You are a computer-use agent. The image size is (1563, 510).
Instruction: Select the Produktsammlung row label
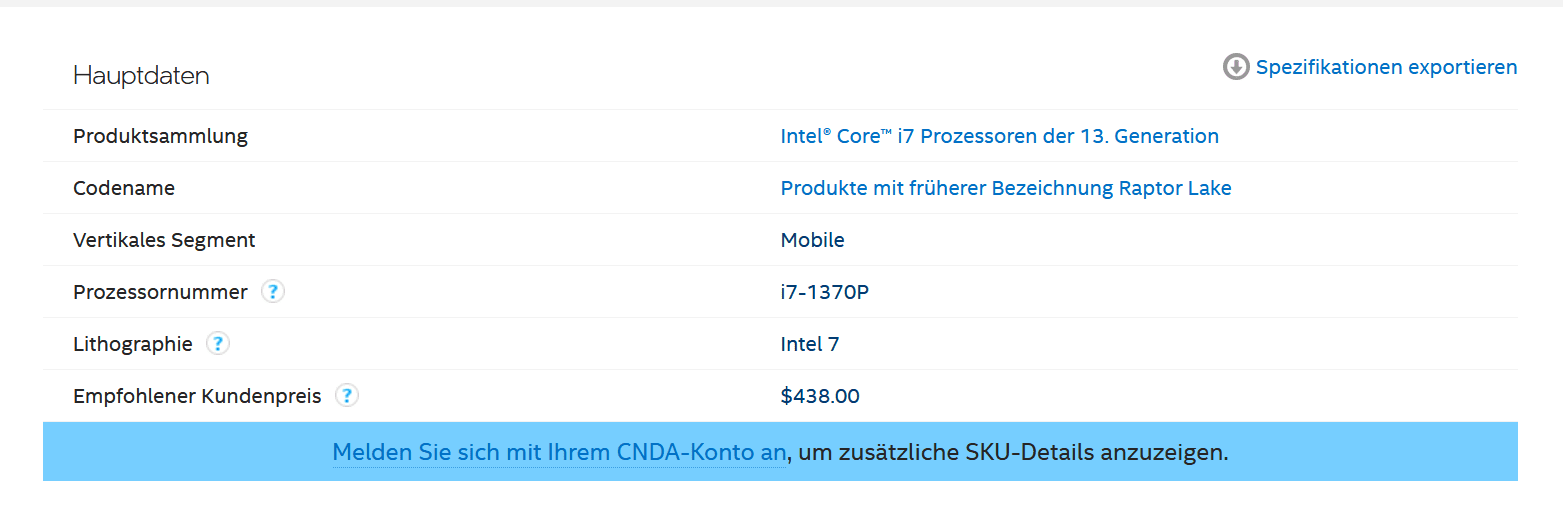pos(160,136)
